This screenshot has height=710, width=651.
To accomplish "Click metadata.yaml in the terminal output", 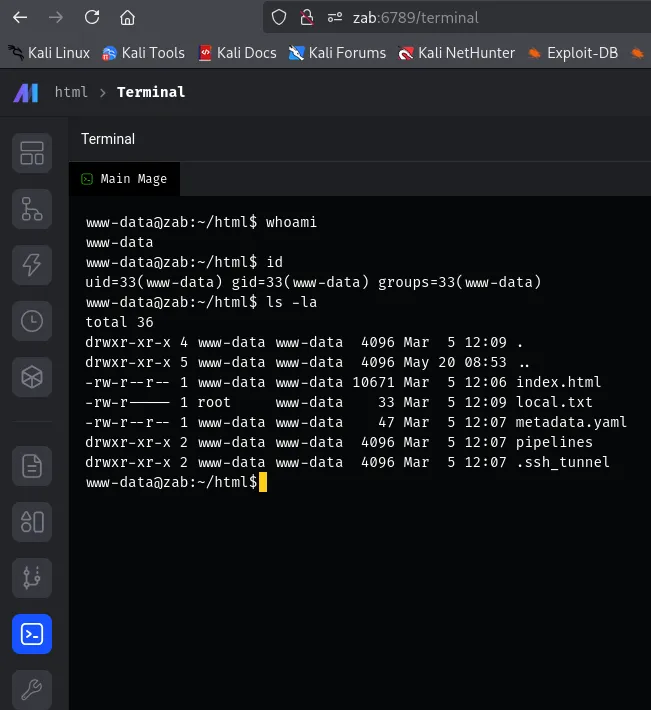I will pyautogui.click(x=571, y=422).
